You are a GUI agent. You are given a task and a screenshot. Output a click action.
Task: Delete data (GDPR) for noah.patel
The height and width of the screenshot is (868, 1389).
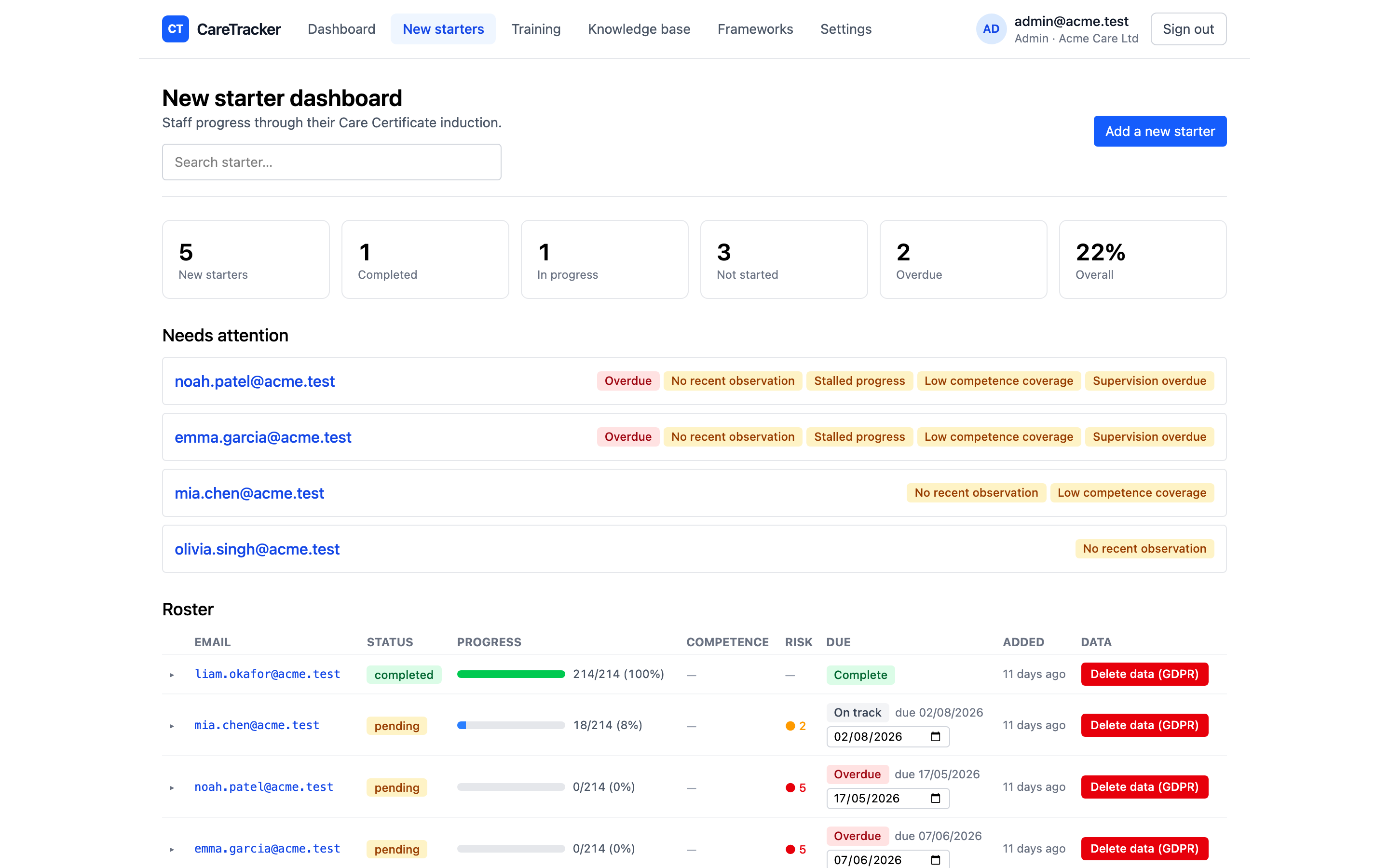[x=1144, y=787]
